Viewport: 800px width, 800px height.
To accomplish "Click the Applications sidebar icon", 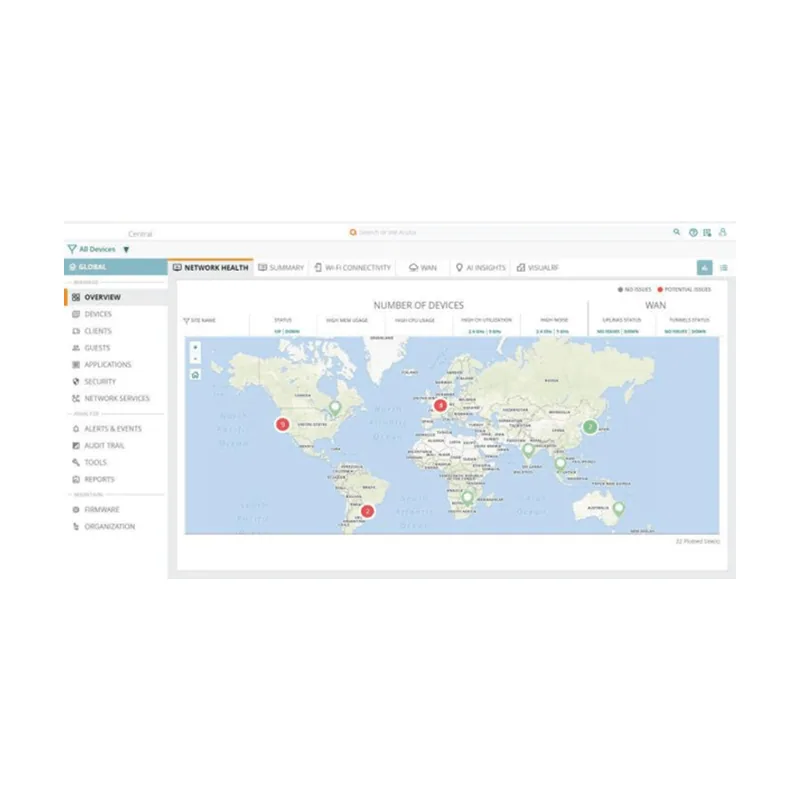I will [x=76, y=365].
